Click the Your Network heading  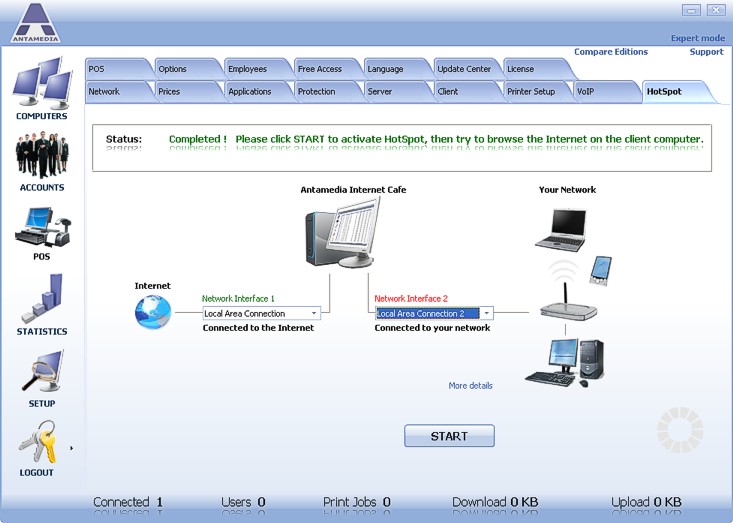click(567, 190)
